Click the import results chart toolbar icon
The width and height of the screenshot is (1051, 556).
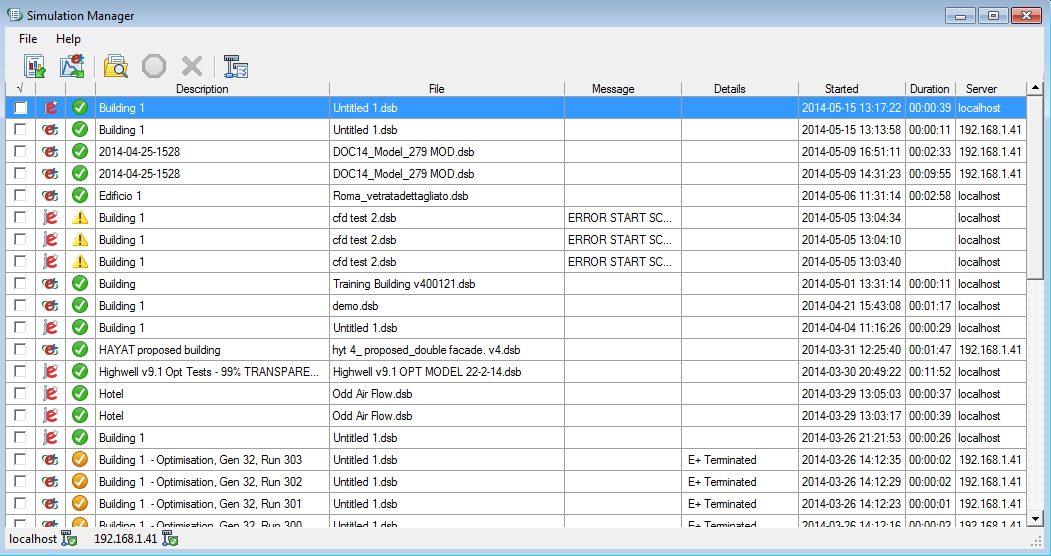click(x=35, y=66)
